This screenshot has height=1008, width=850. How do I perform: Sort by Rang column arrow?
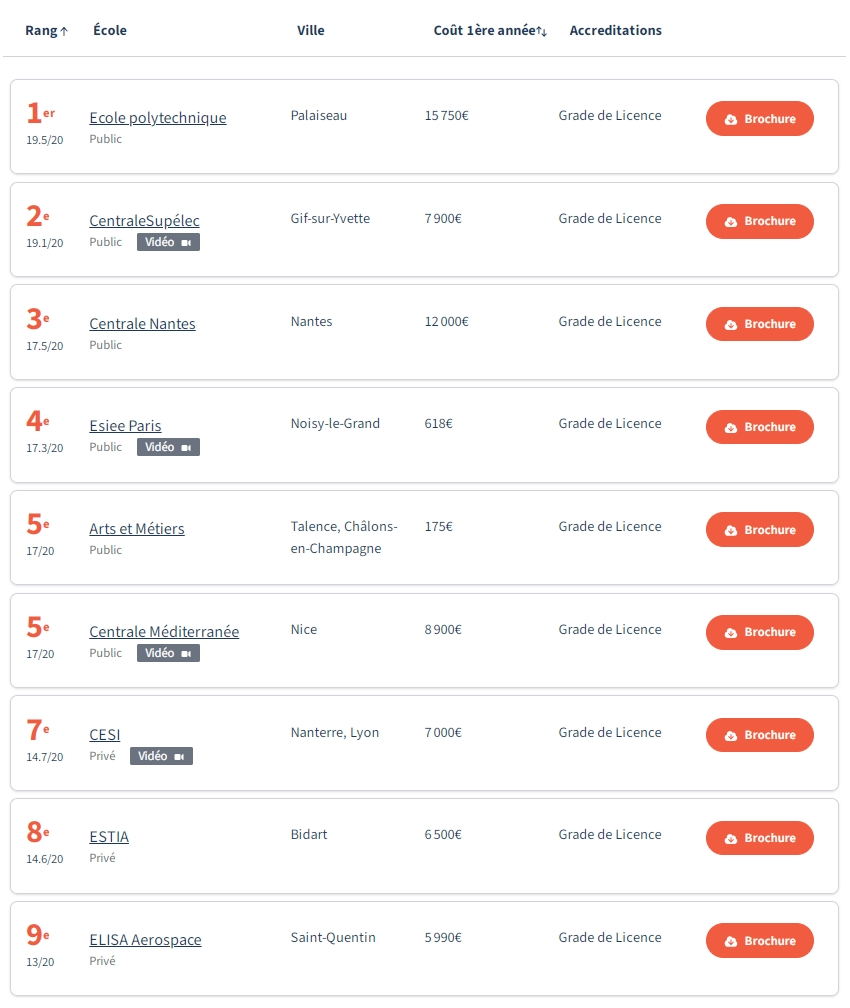(x=64, y=31)
